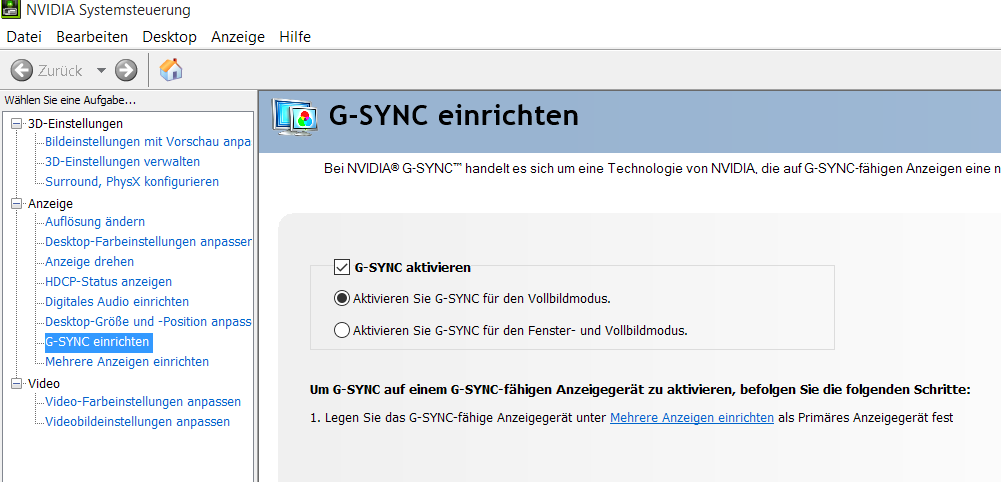Collapse the 3D-Einstellungen tree node
Image resolution: width=1001 pixels, height=482 pixels.
(x=17, y=123)
